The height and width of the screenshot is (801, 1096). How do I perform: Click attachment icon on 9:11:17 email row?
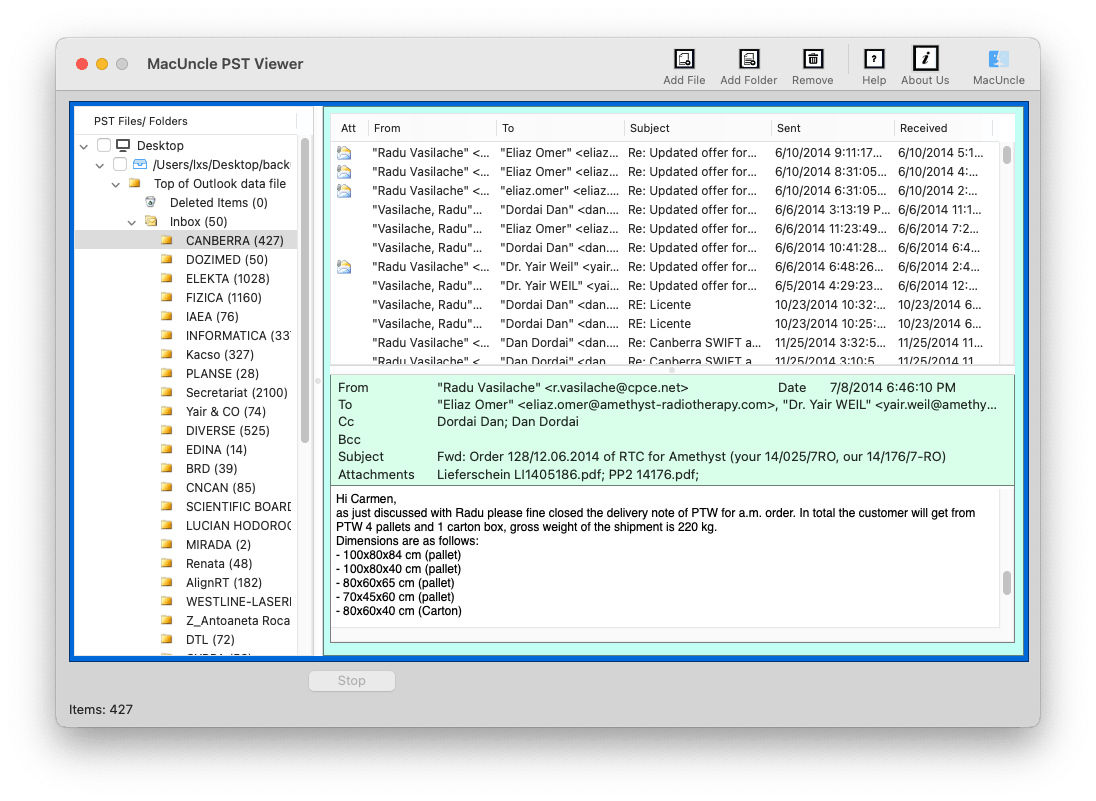click(344, 152)
